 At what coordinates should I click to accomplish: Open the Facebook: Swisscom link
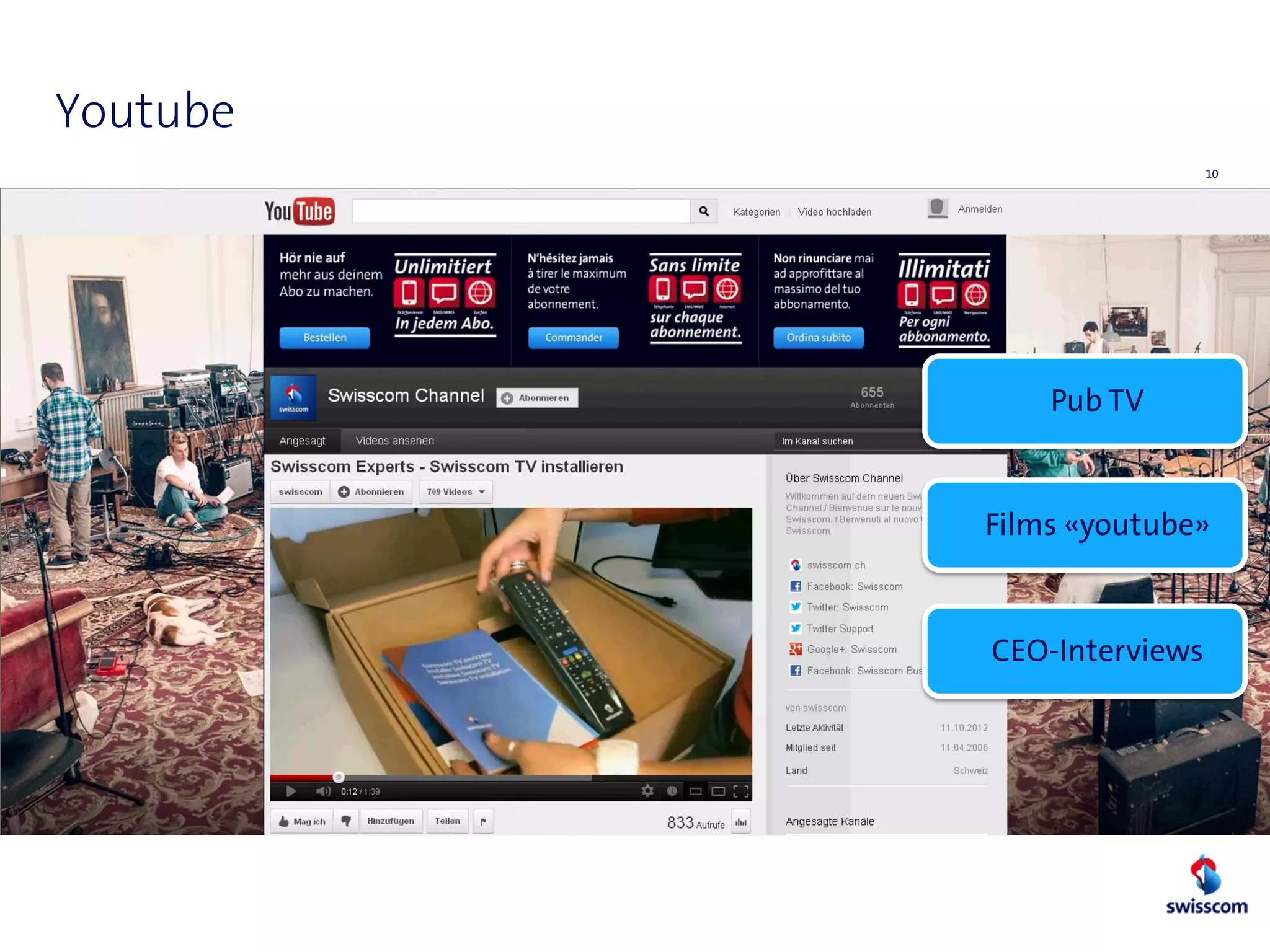coord(855,586)
